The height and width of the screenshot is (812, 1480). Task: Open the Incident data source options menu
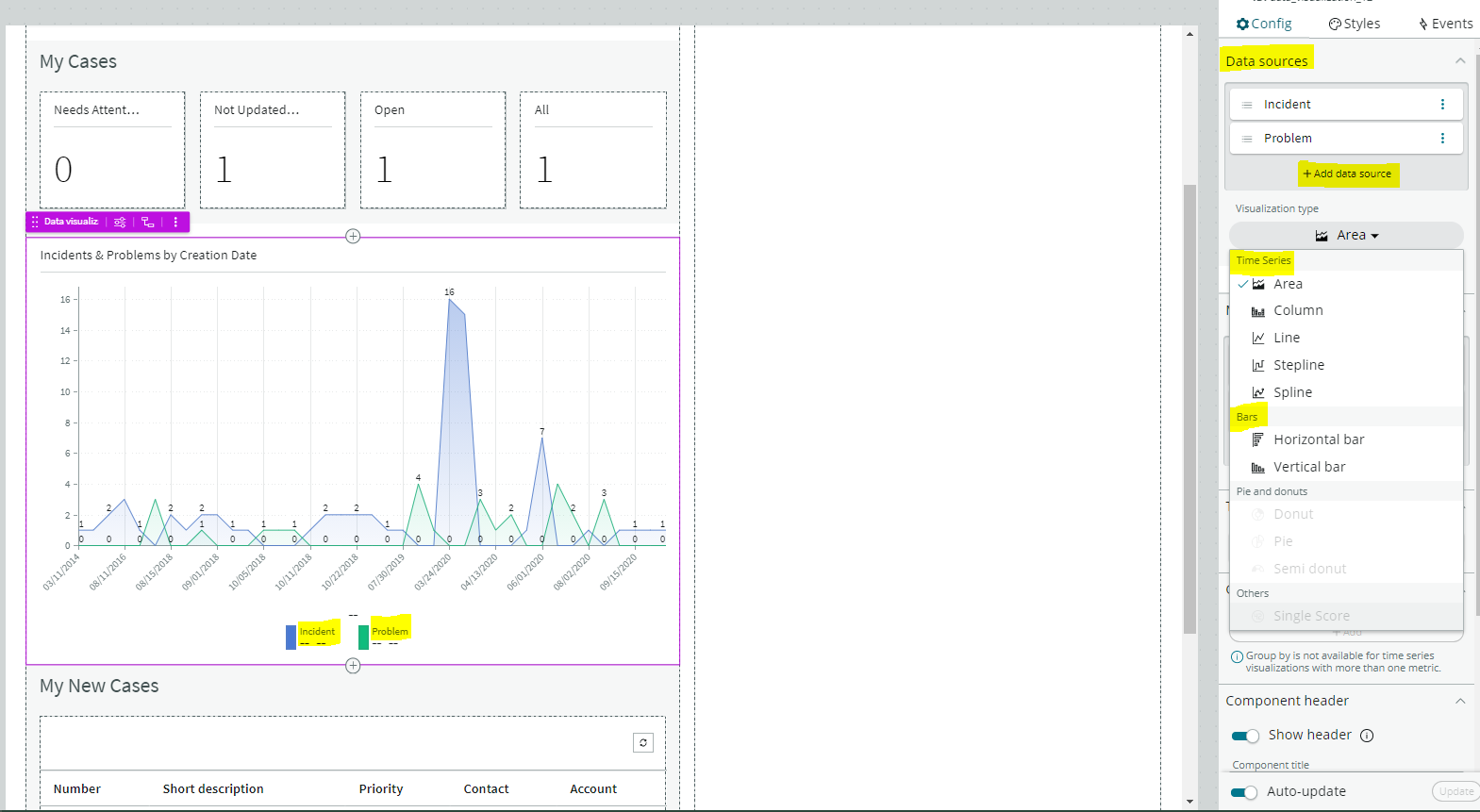click(x=1441, y=105)
